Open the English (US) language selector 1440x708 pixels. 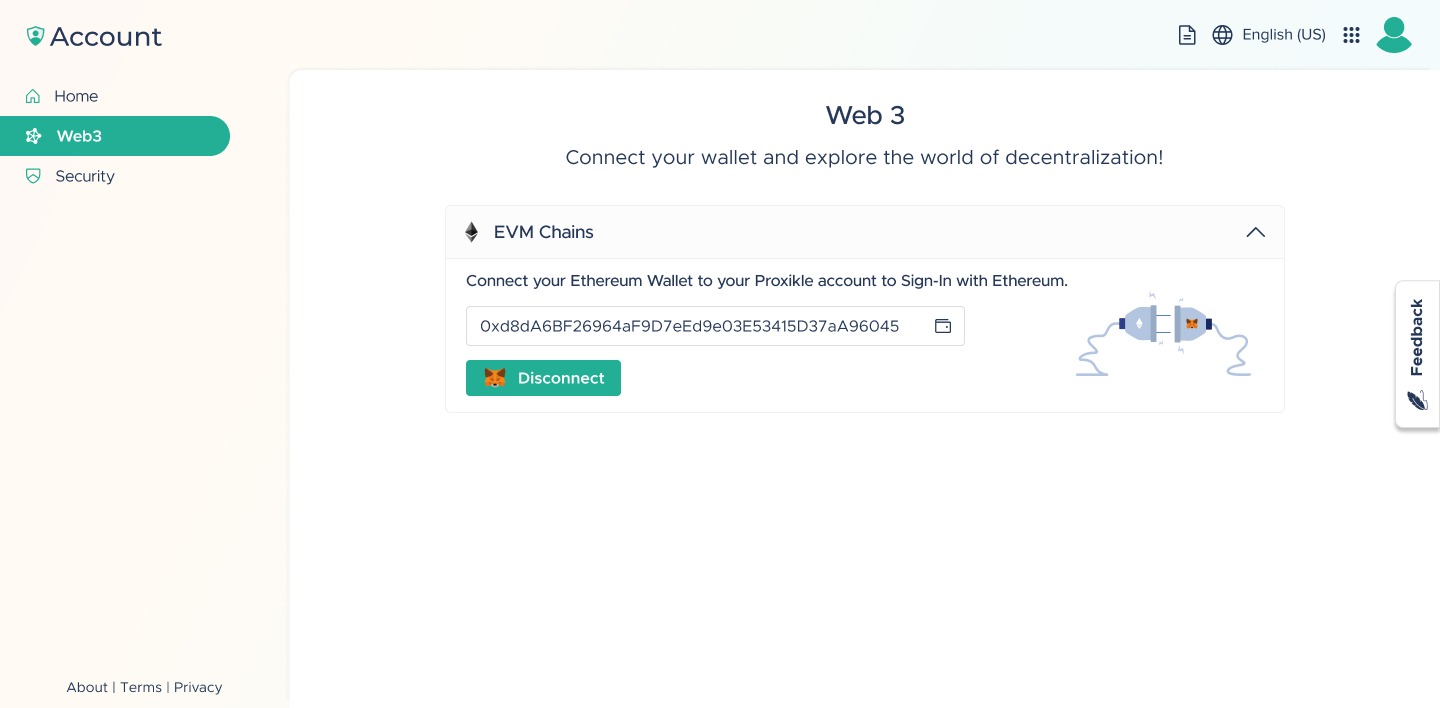coord(1284,35)
